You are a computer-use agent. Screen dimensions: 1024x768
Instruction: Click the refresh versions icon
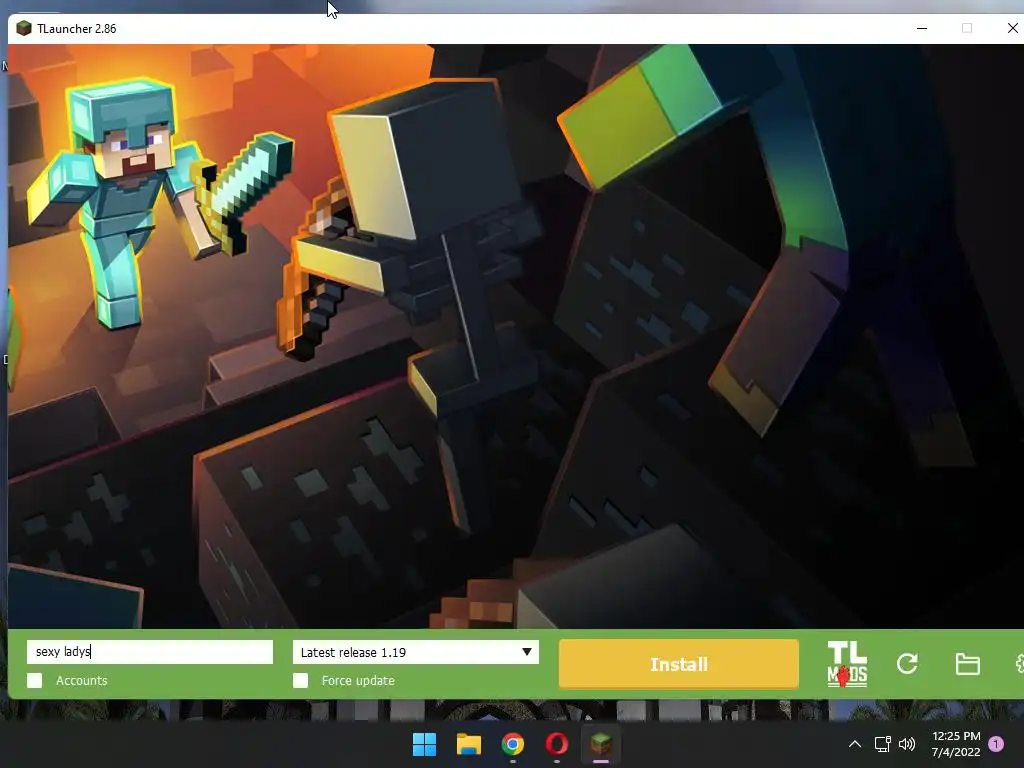[907, 664]
